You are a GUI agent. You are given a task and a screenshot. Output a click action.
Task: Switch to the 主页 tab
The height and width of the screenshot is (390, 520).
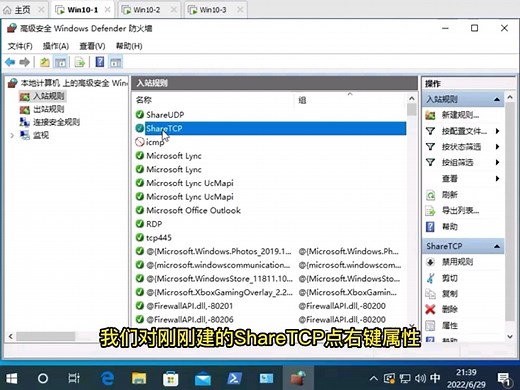(x=23, y=10)
